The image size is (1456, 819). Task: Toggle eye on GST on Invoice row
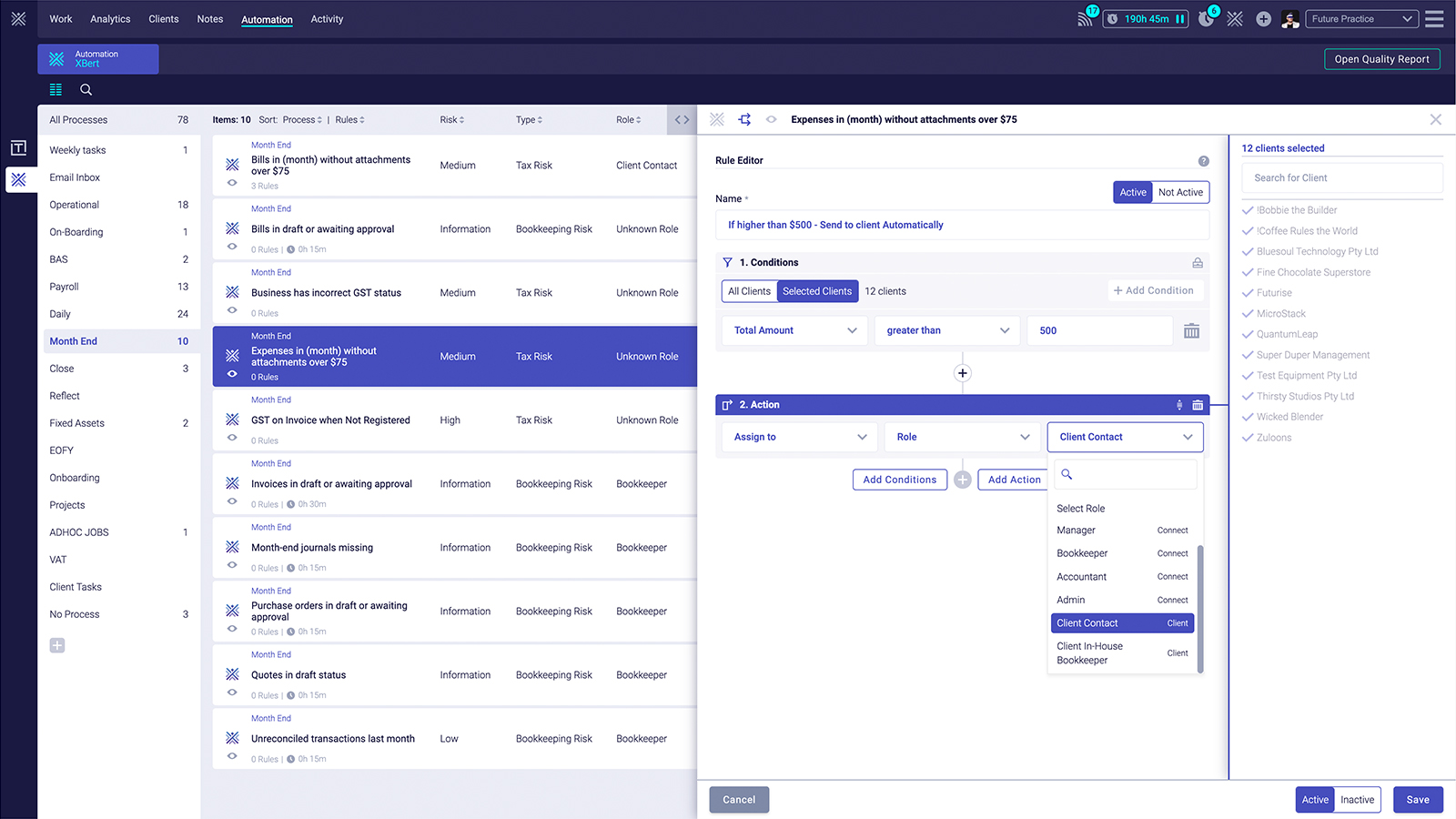click(232, 438)
